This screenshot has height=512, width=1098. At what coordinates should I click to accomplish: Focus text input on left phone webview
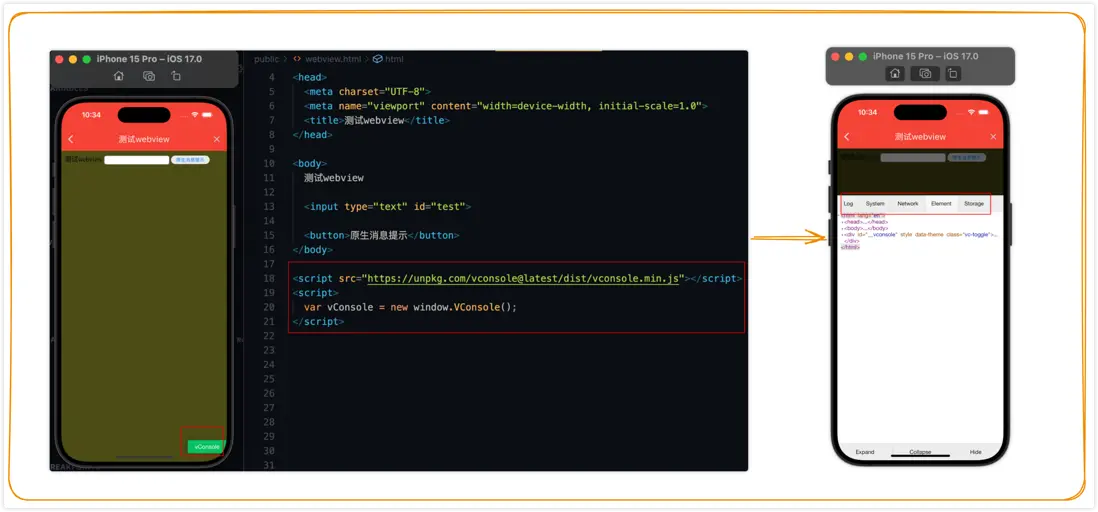point(137,160)
